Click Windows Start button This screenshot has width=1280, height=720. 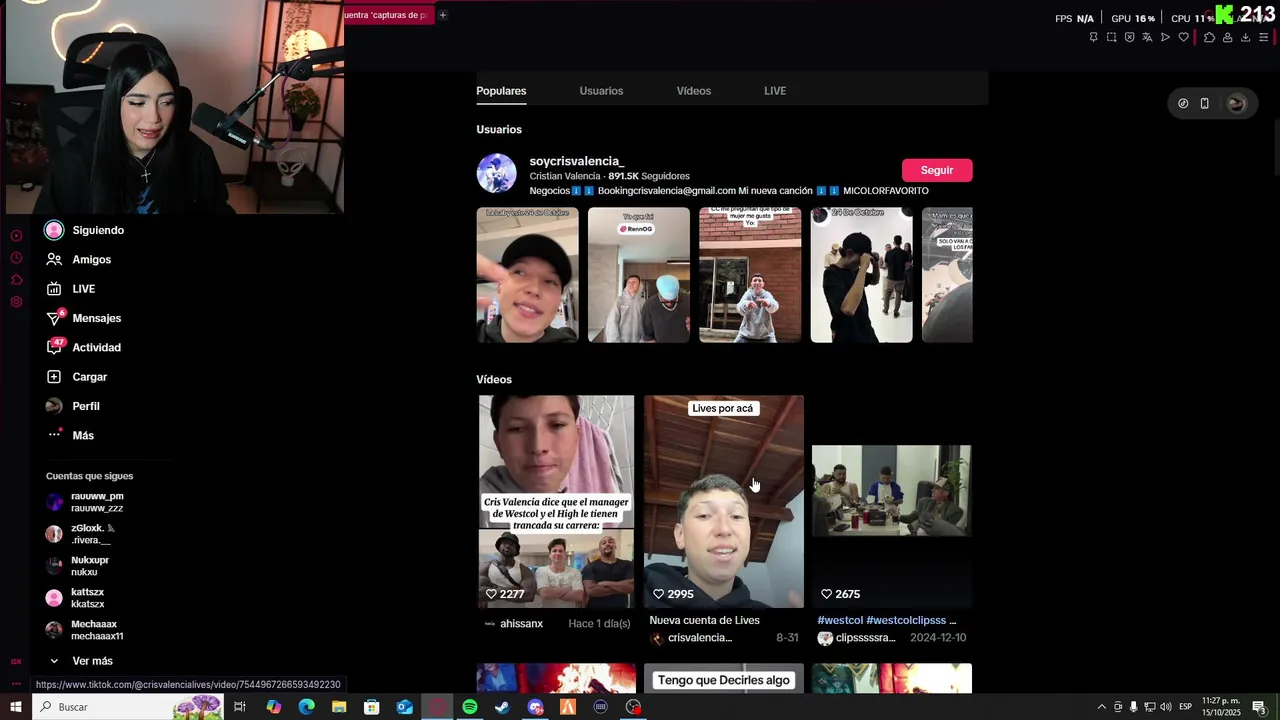16,707
